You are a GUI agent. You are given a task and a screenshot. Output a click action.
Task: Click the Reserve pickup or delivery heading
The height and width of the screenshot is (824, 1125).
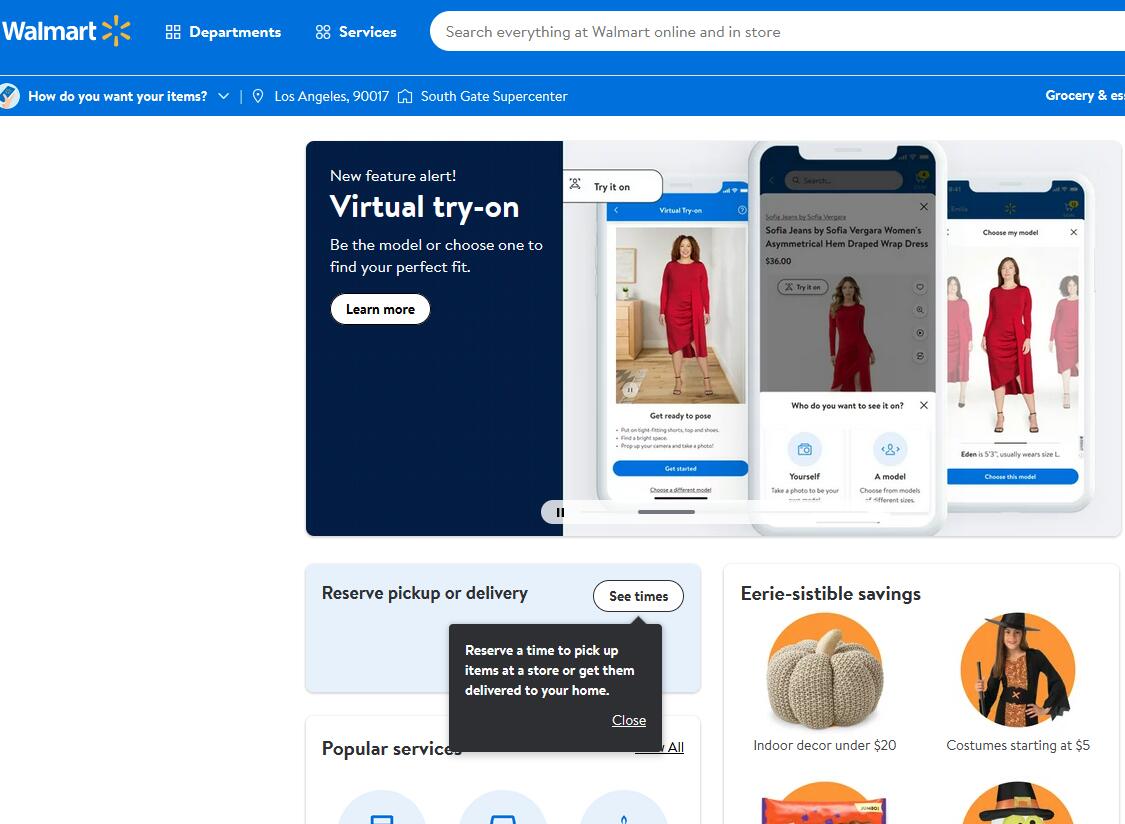point(425,594)
